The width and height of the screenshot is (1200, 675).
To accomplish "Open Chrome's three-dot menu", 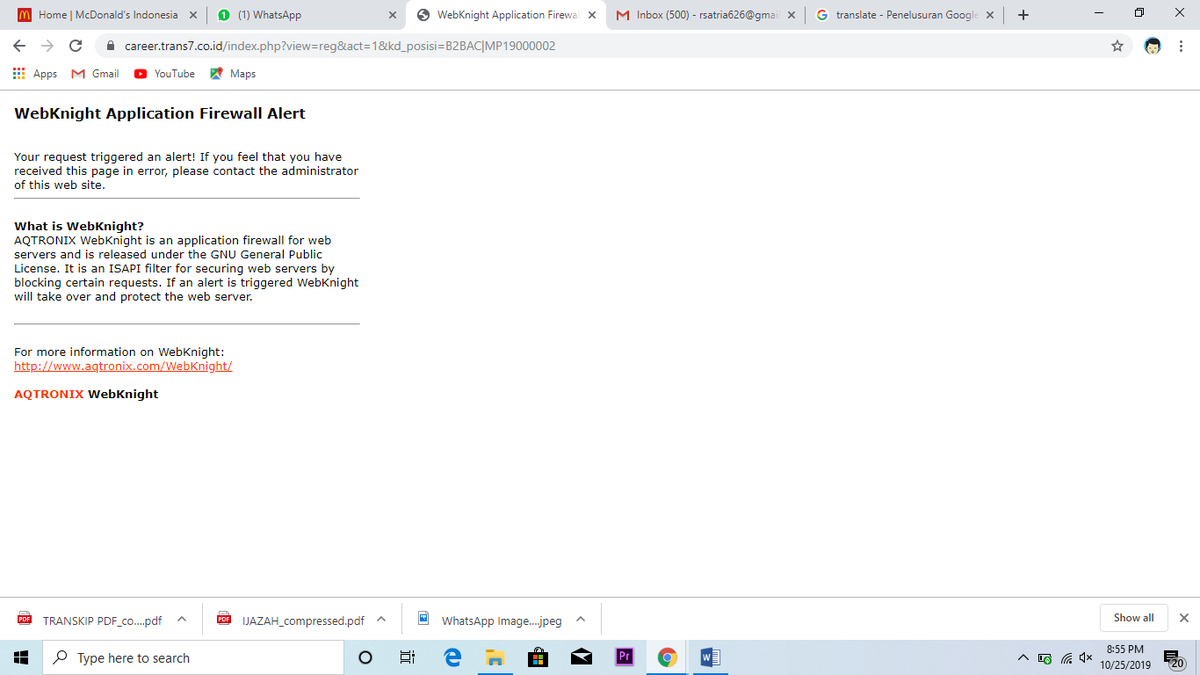I will (x=1181, y=46).
